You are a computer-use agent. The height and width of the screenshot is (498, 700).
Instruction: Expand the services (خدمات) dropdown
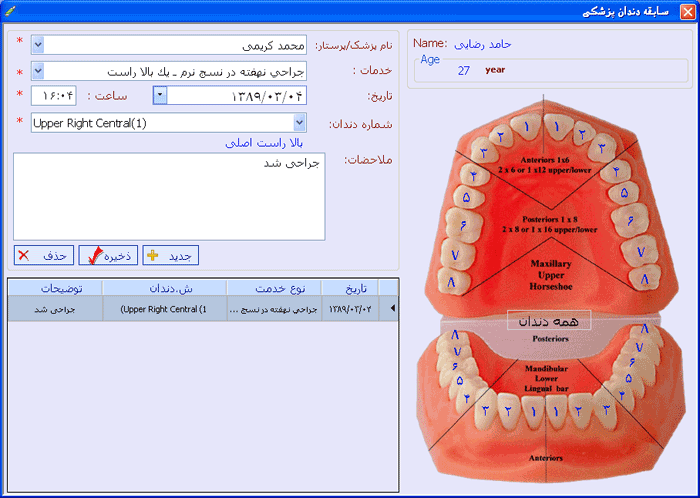click(38, 71)
